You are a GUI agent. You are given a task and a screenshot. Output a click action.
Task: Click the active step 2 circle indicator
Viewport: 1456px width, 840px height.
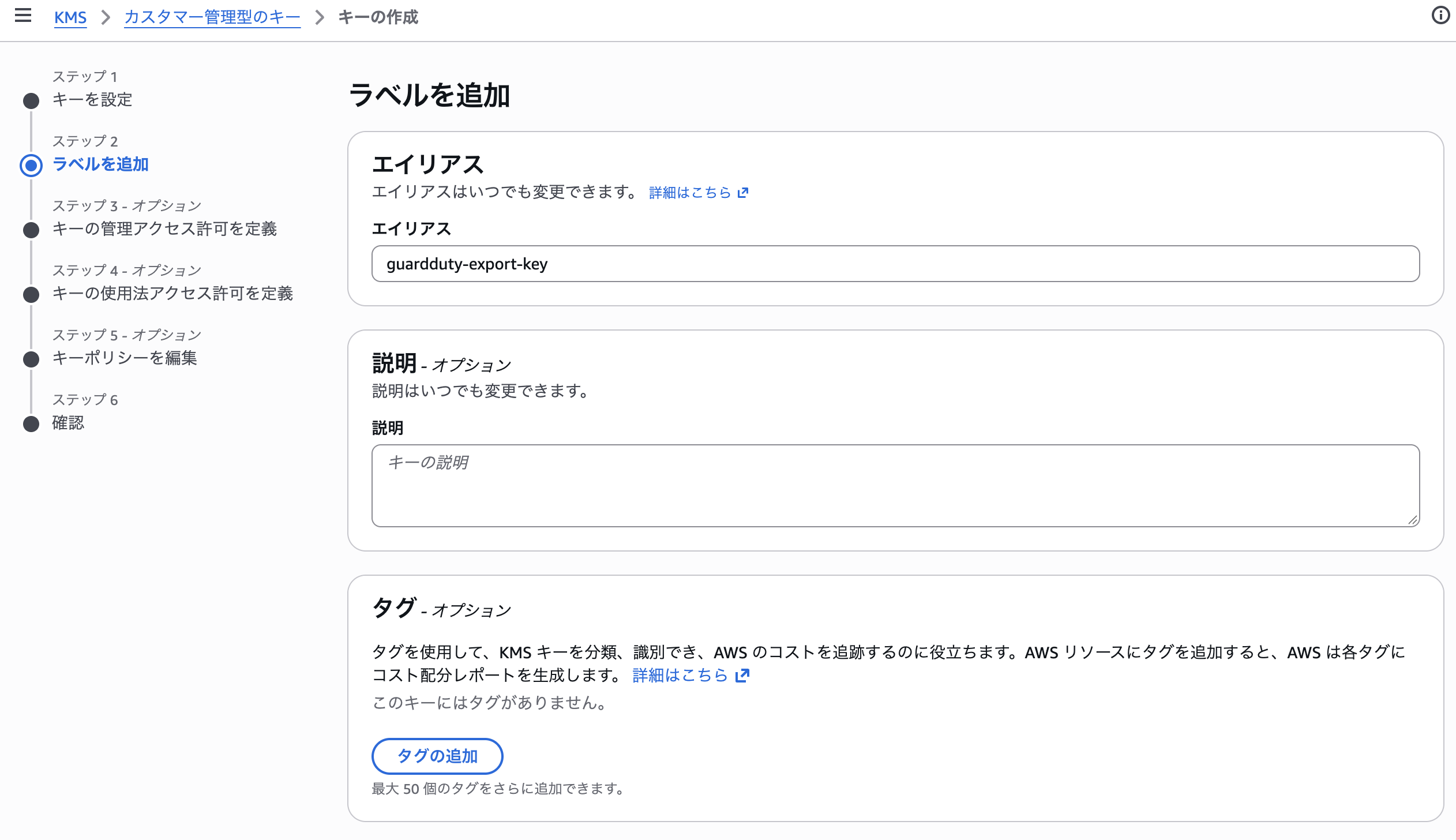[31, 166]
